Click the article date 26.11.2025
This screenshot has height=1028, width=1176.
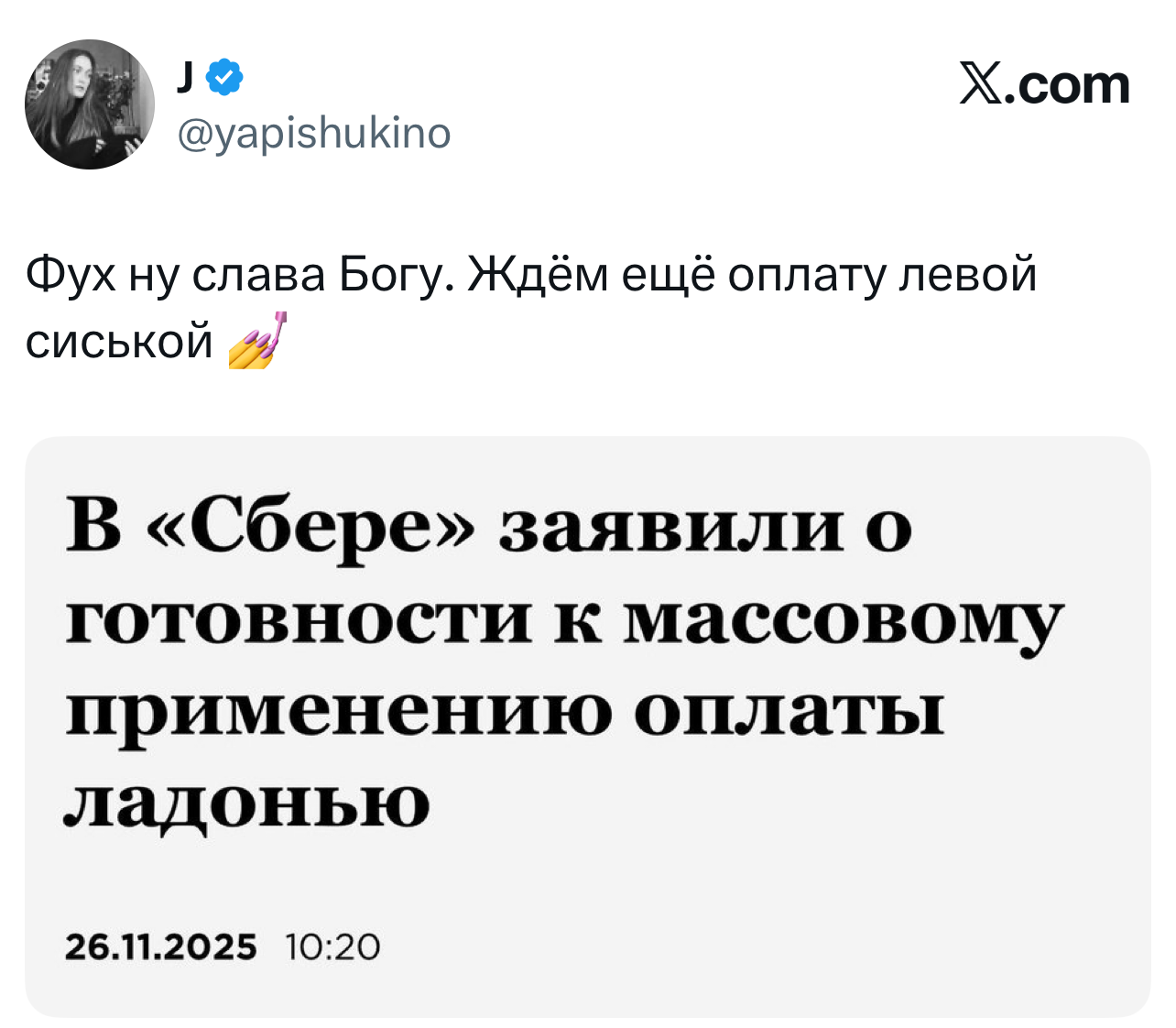tap(161, 946)
